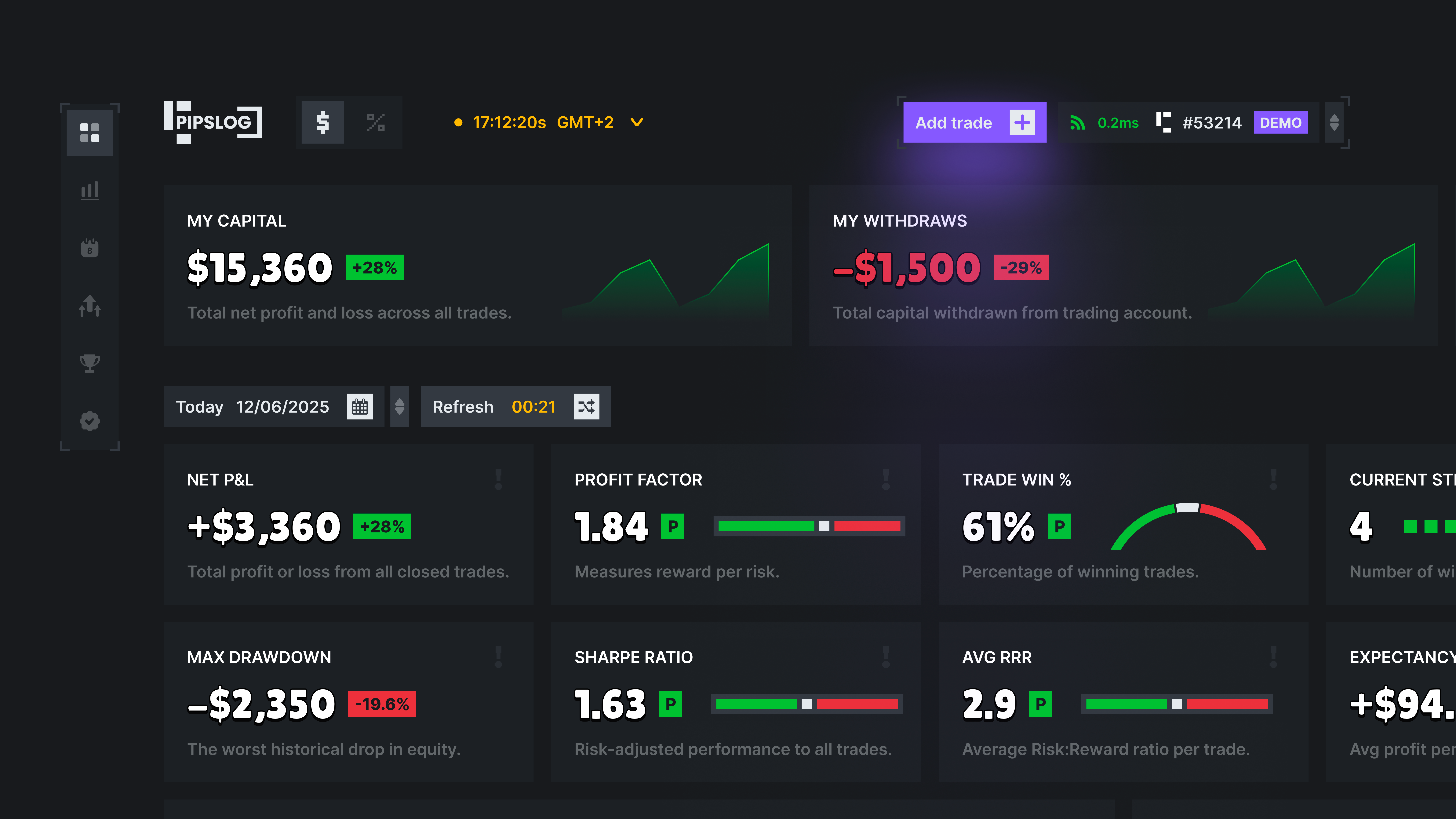Viewport: 1456px width, 819px height.
Task: Click the 1.63 Sharpe ratio value
Action: (610, 704)
